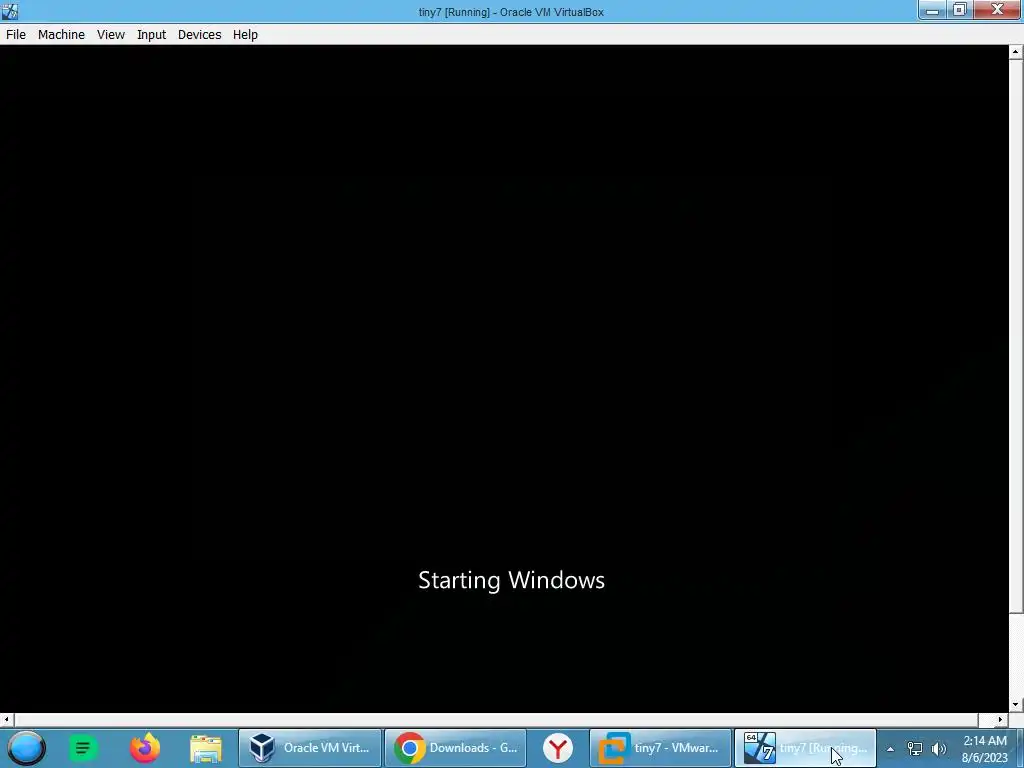The width and height of the screenshot is (1024, 768).
Task: Click the network tray icon
Action: click(x=915, y=748)
